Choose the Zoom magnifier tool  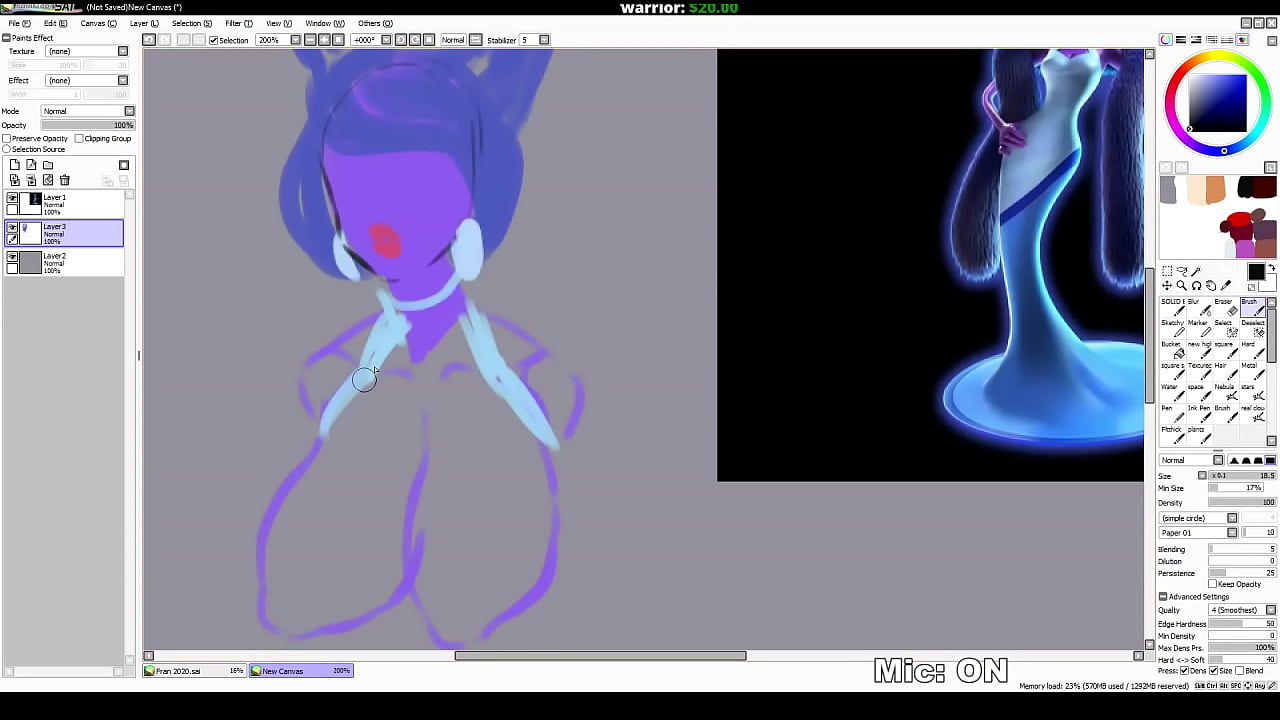pos(1181,286)
